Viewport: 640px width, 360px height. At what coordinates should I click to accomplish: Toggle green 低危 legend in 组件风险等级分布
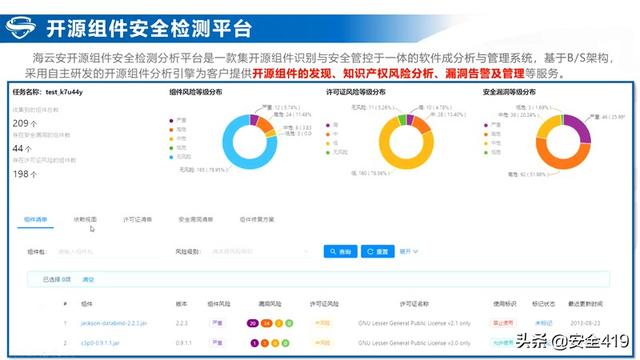coord(178,147)
